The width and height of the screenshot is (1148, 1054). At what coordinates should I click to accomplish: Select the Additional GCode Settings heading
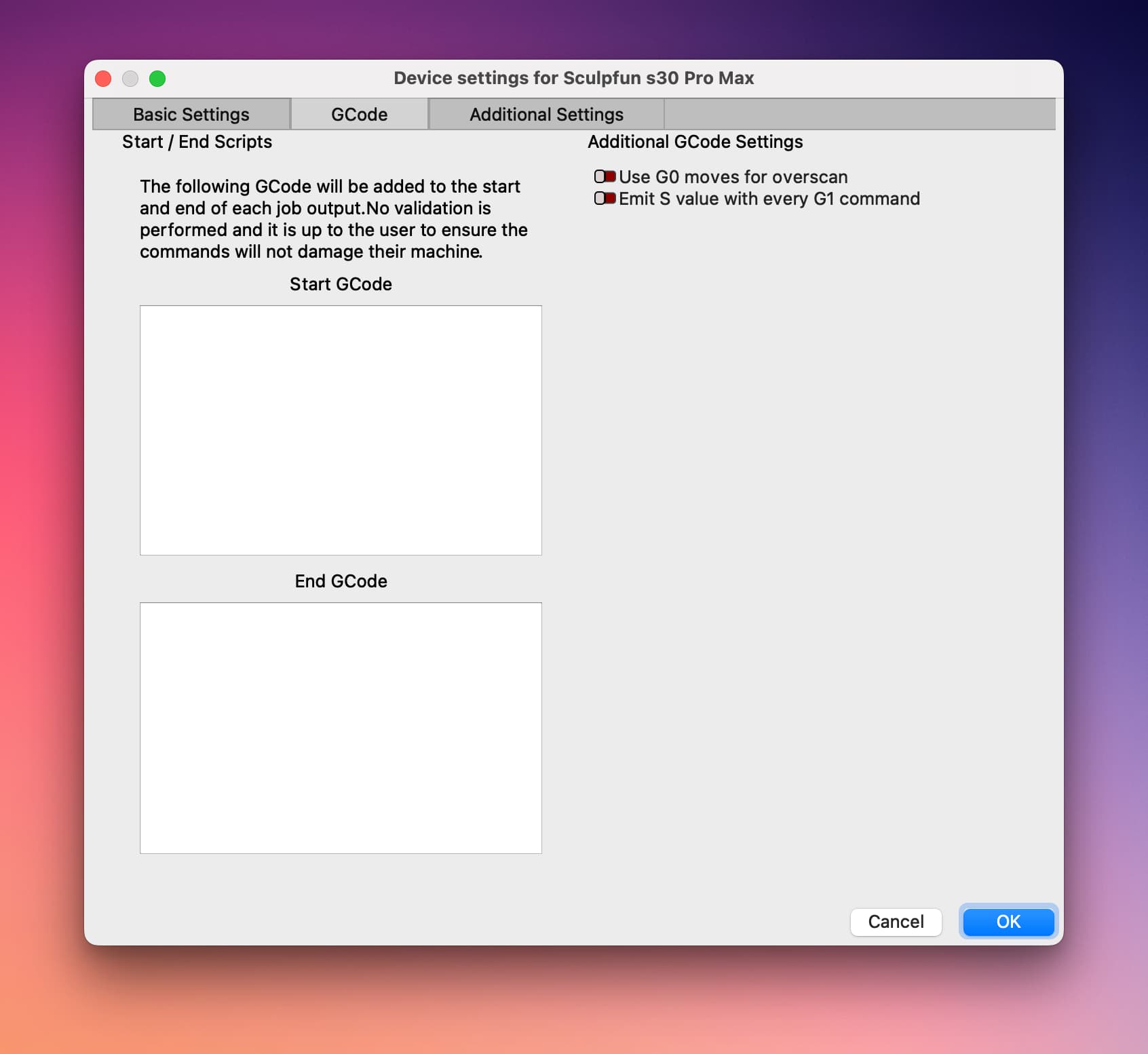(695, 142)
